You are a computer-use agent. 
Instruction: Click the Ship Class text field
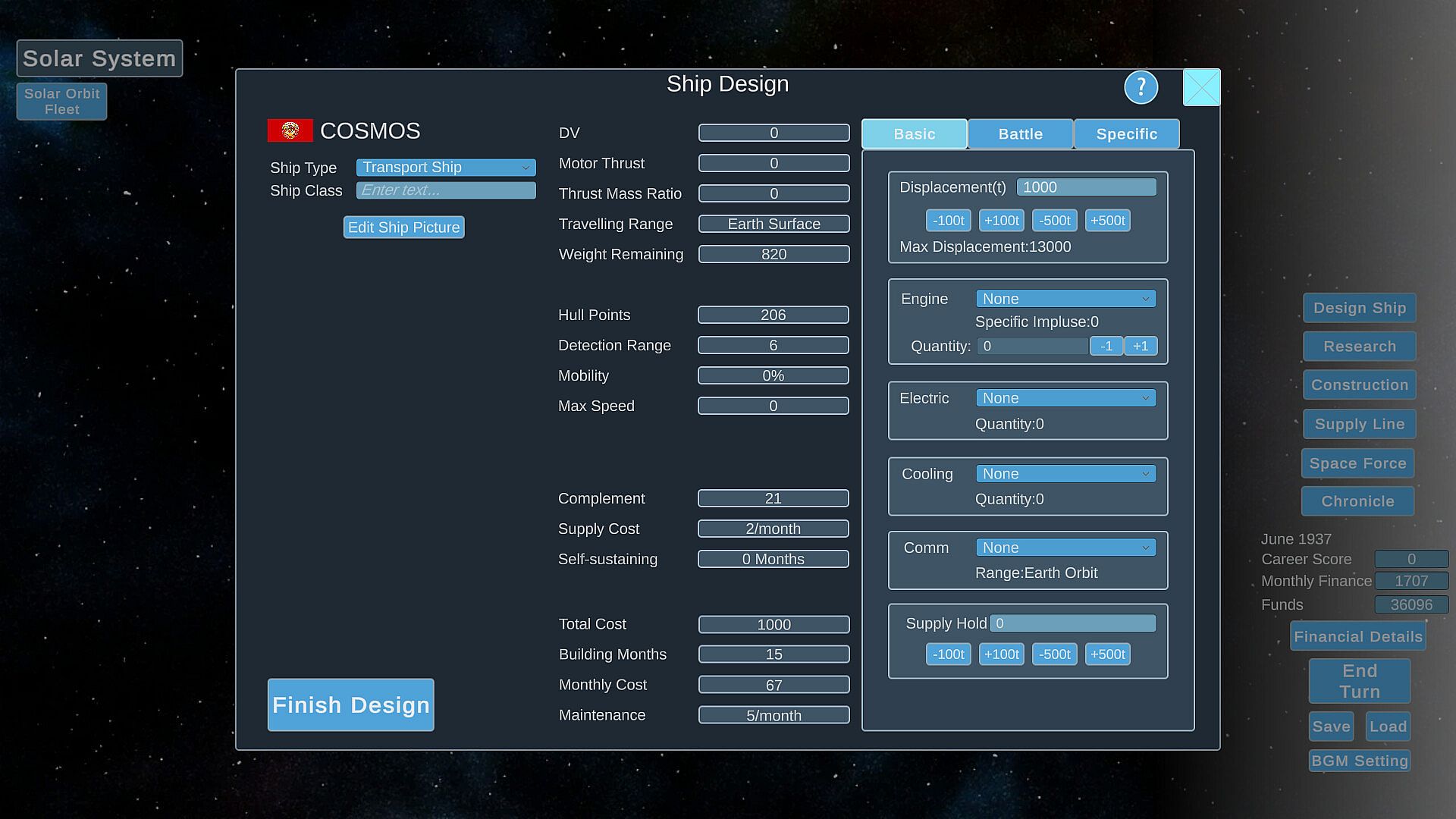tap(445, 190)
